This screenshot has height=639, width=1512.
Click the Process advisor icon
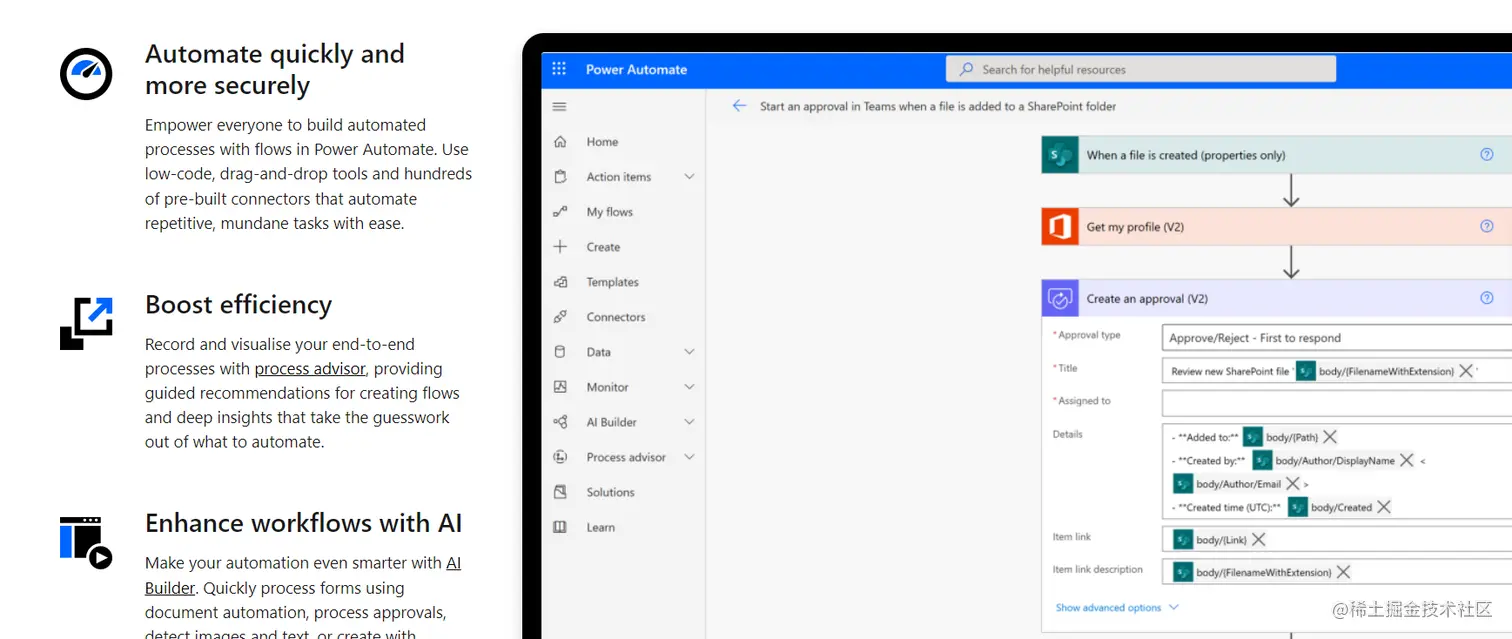click(560, 457)
